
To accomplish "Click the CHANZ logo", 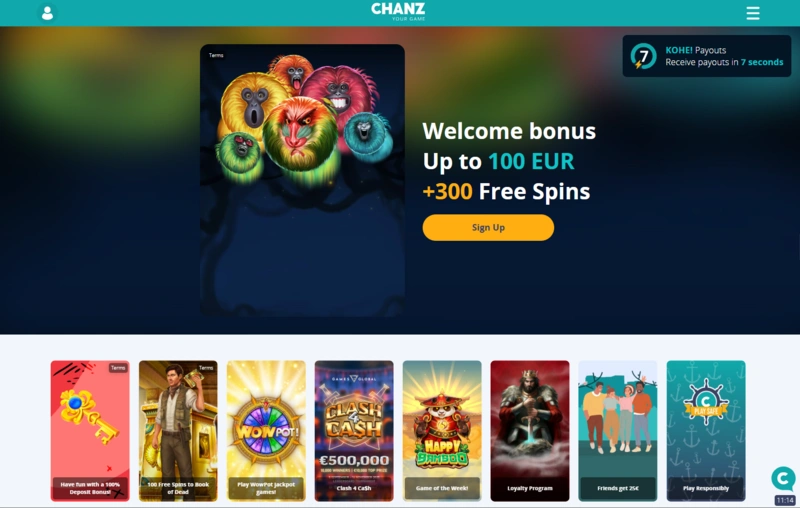I will click(398, 12).
